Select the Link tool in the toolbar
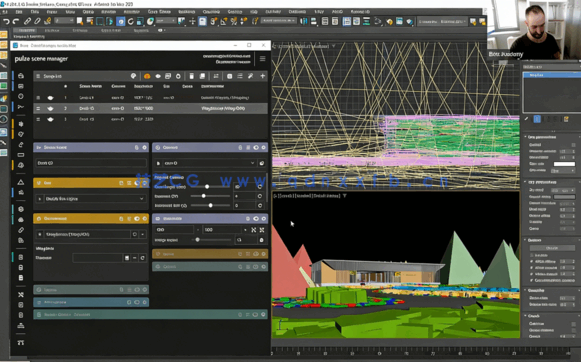The height and width of the screenshot is (362, 581). coord(27,21)
